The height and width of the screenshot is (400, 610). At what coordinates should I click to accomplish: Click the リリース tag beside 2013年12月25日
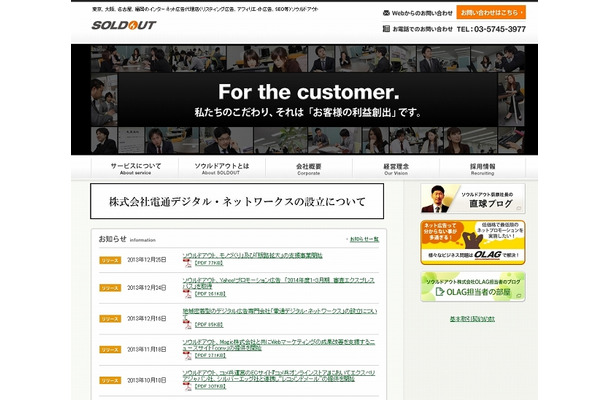tap(110, 260)
